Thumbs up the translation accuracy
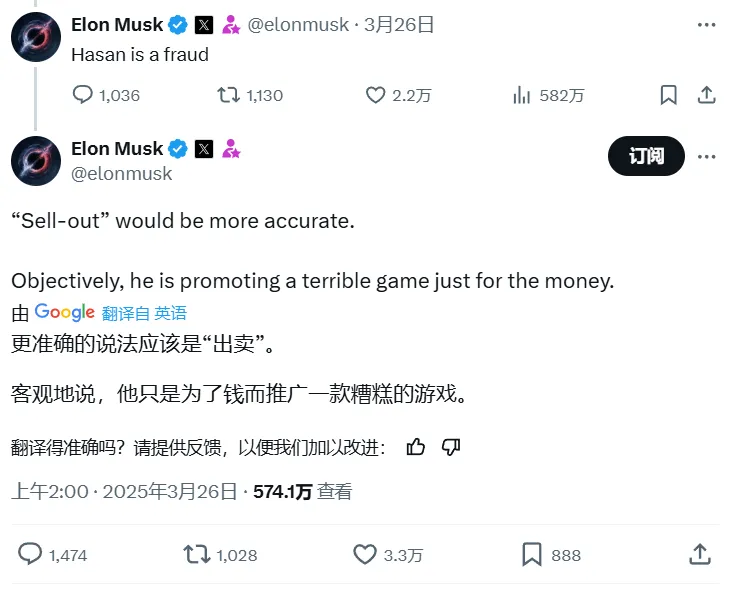 tap(416, 447)
